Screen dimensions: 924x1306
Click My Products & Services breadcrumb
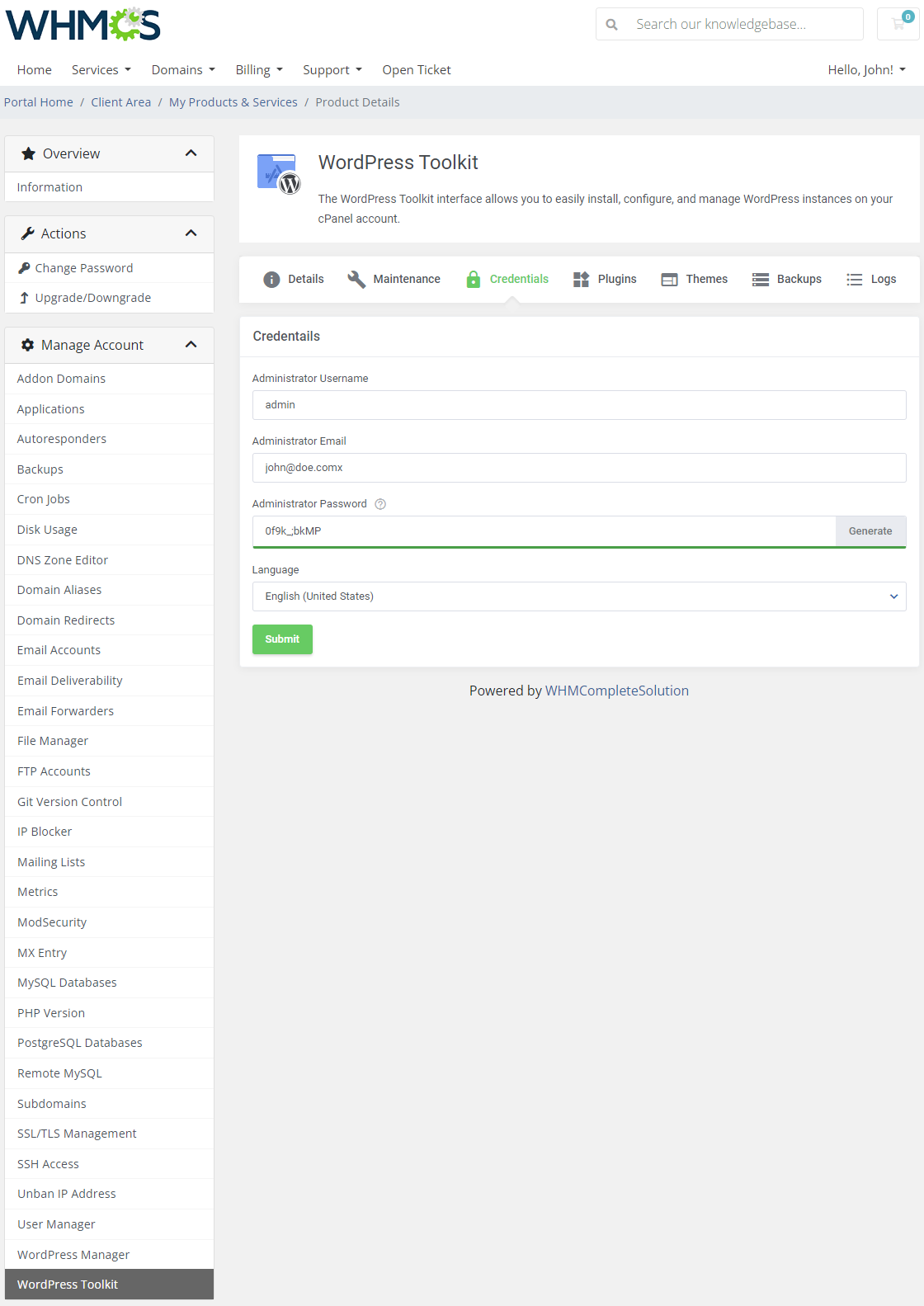tap(233, 102)
